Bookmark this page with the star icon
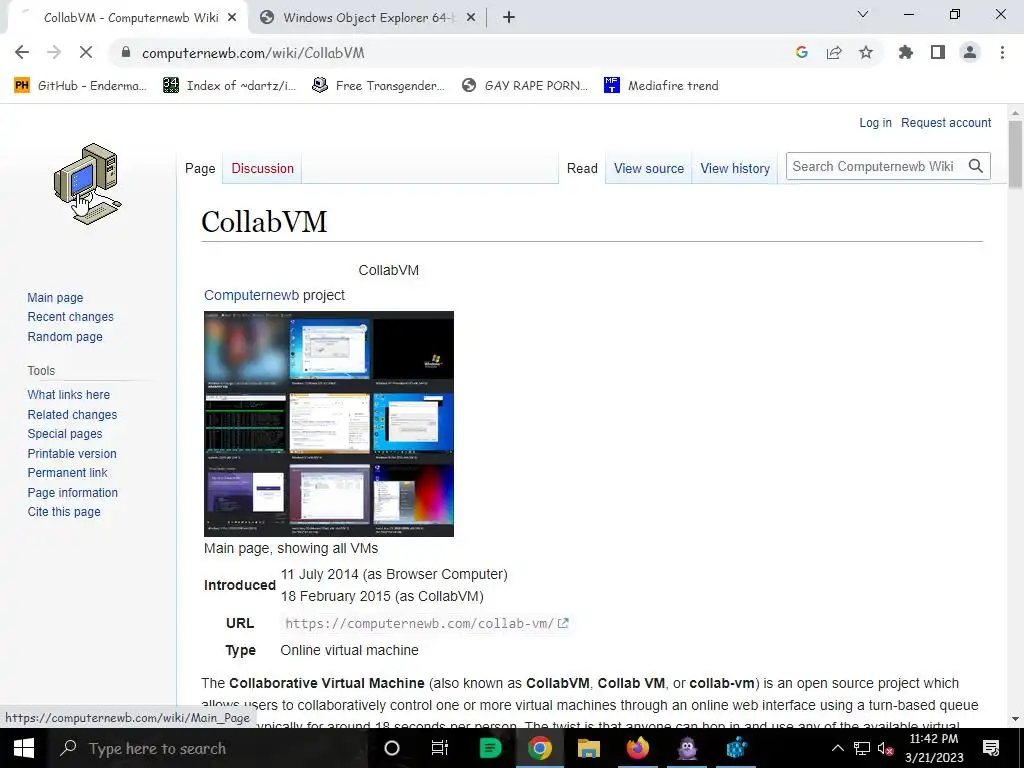The height and width of the screenshot is (768, 1024). (x=866, y=52)
